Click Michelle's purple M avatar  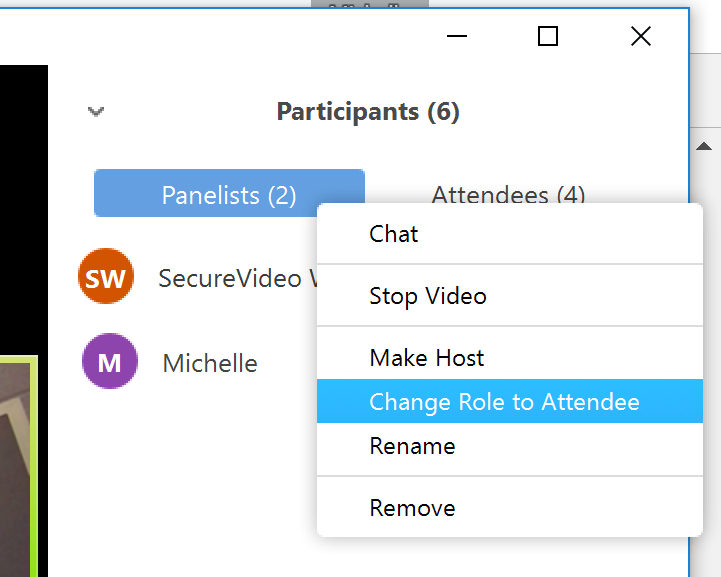coord(109,362)
